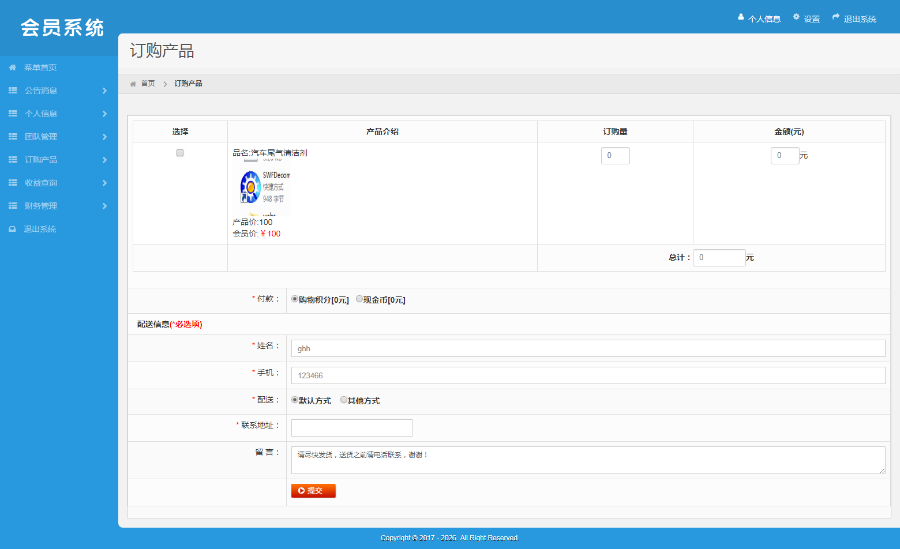The image size is (900, 549).
Task: Click the 订购量 quantity input box
Action: coord(615,156)
